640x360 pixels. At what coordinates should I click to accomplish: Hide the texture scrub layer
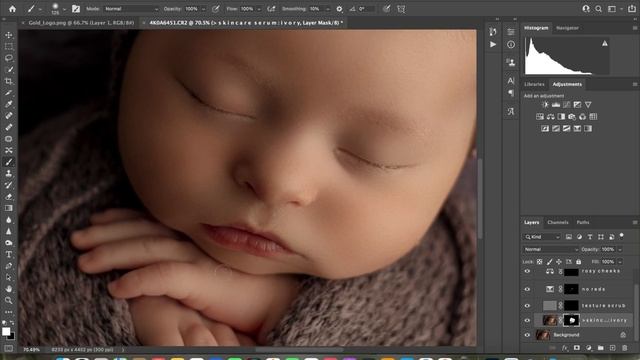pyautogui.click(x=527, y=305)
